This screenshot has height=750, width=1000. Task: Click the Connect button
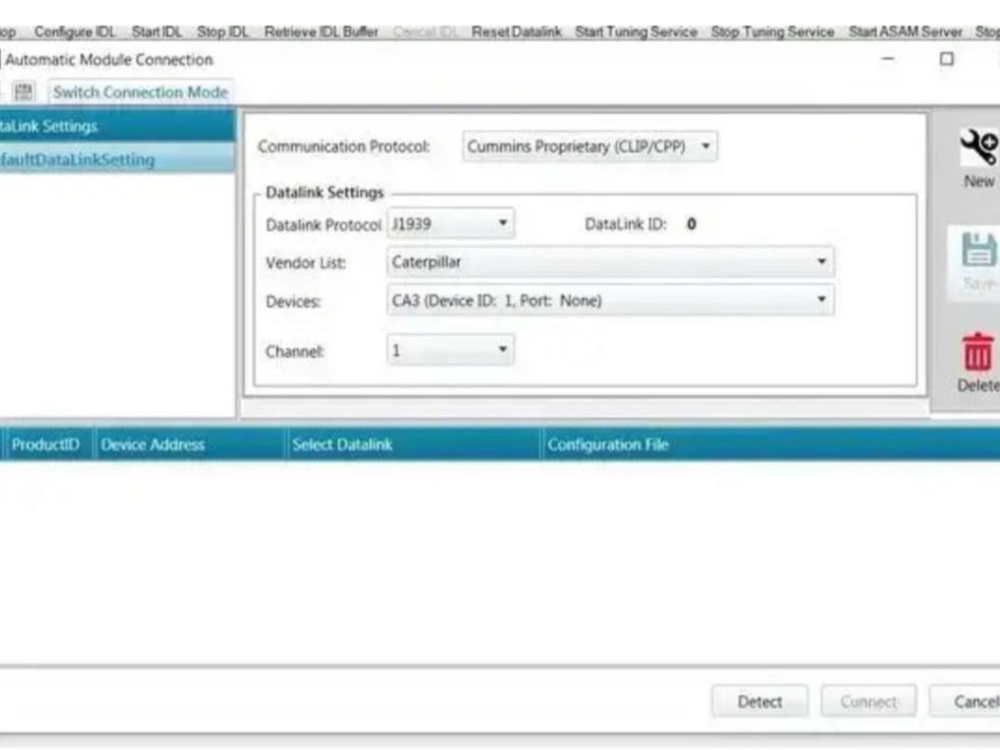(x=868, y=702)
